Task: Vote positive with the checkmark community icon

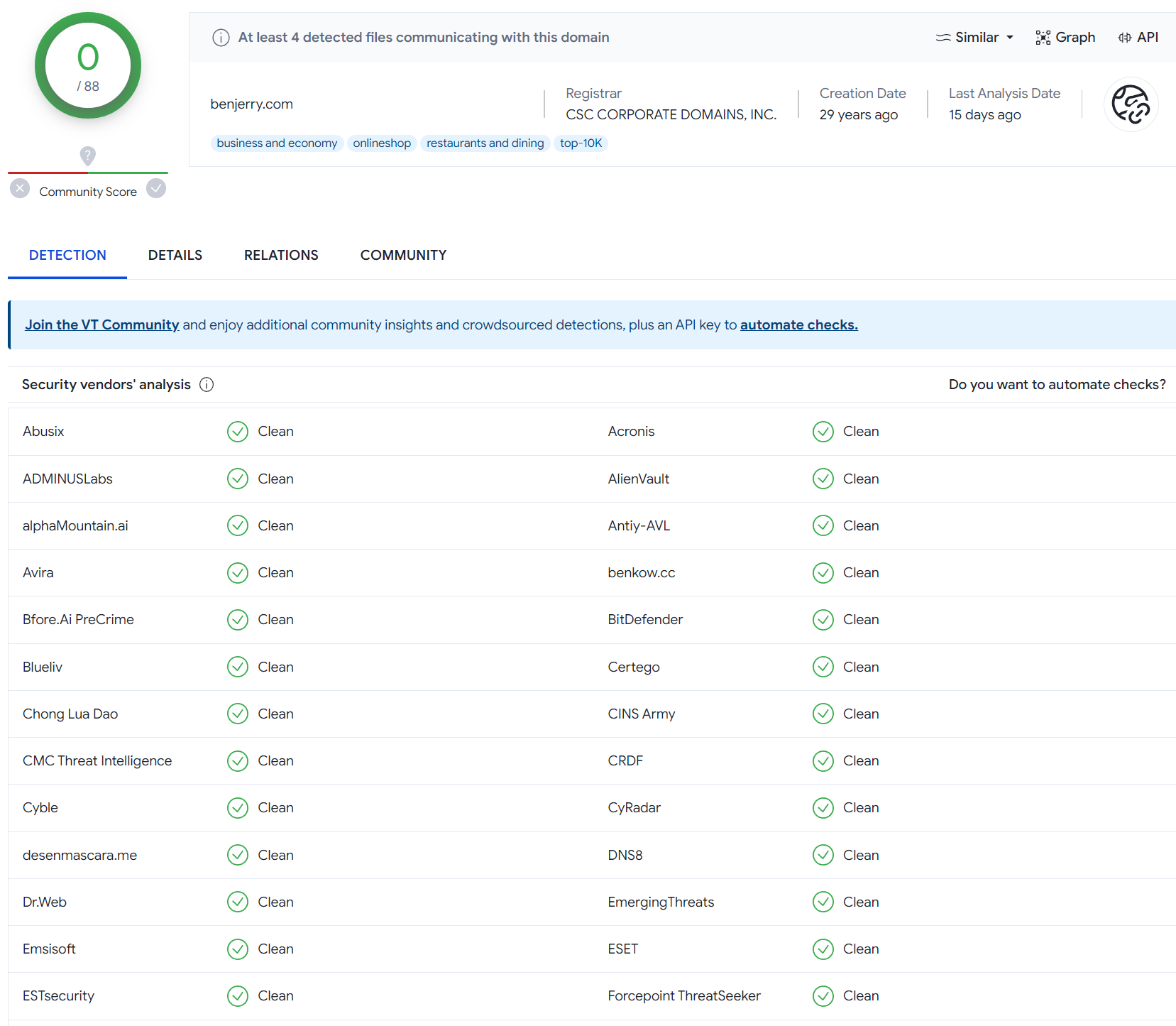Action: (156, 189)
